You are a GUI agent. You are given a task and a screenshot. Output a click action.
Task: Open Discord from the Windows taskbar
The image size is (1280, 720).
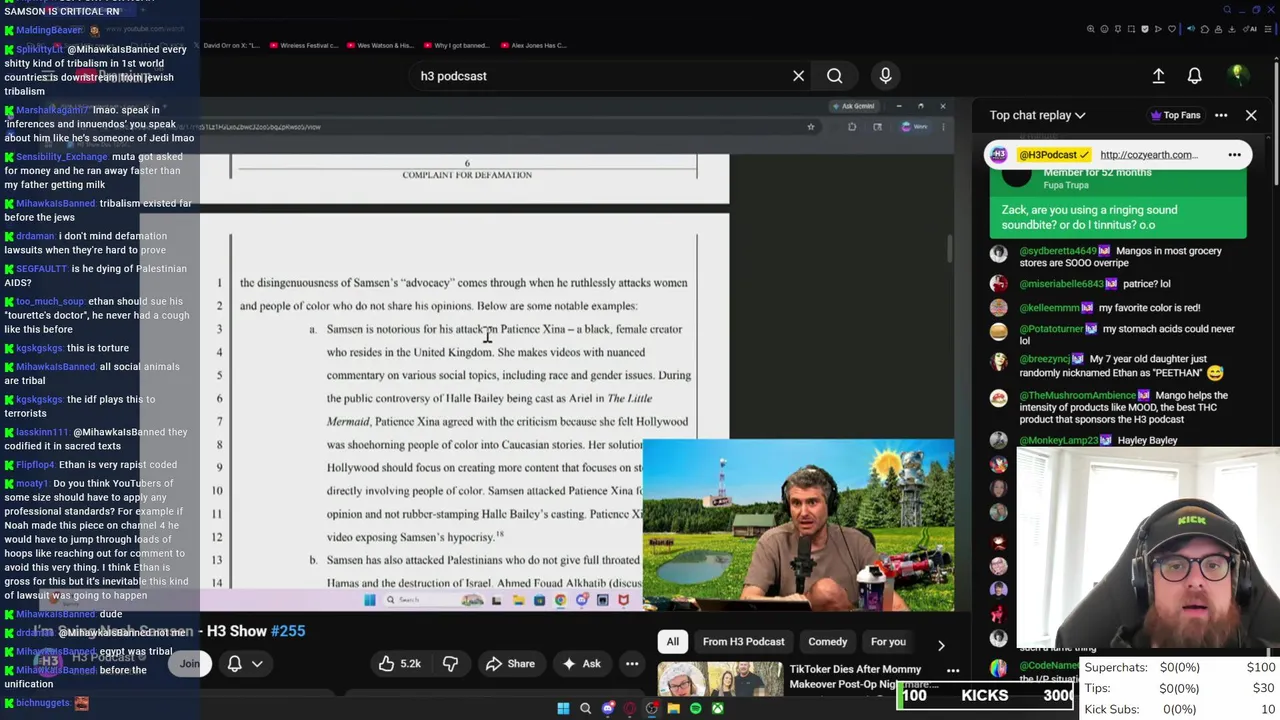[x=608, y=709]
